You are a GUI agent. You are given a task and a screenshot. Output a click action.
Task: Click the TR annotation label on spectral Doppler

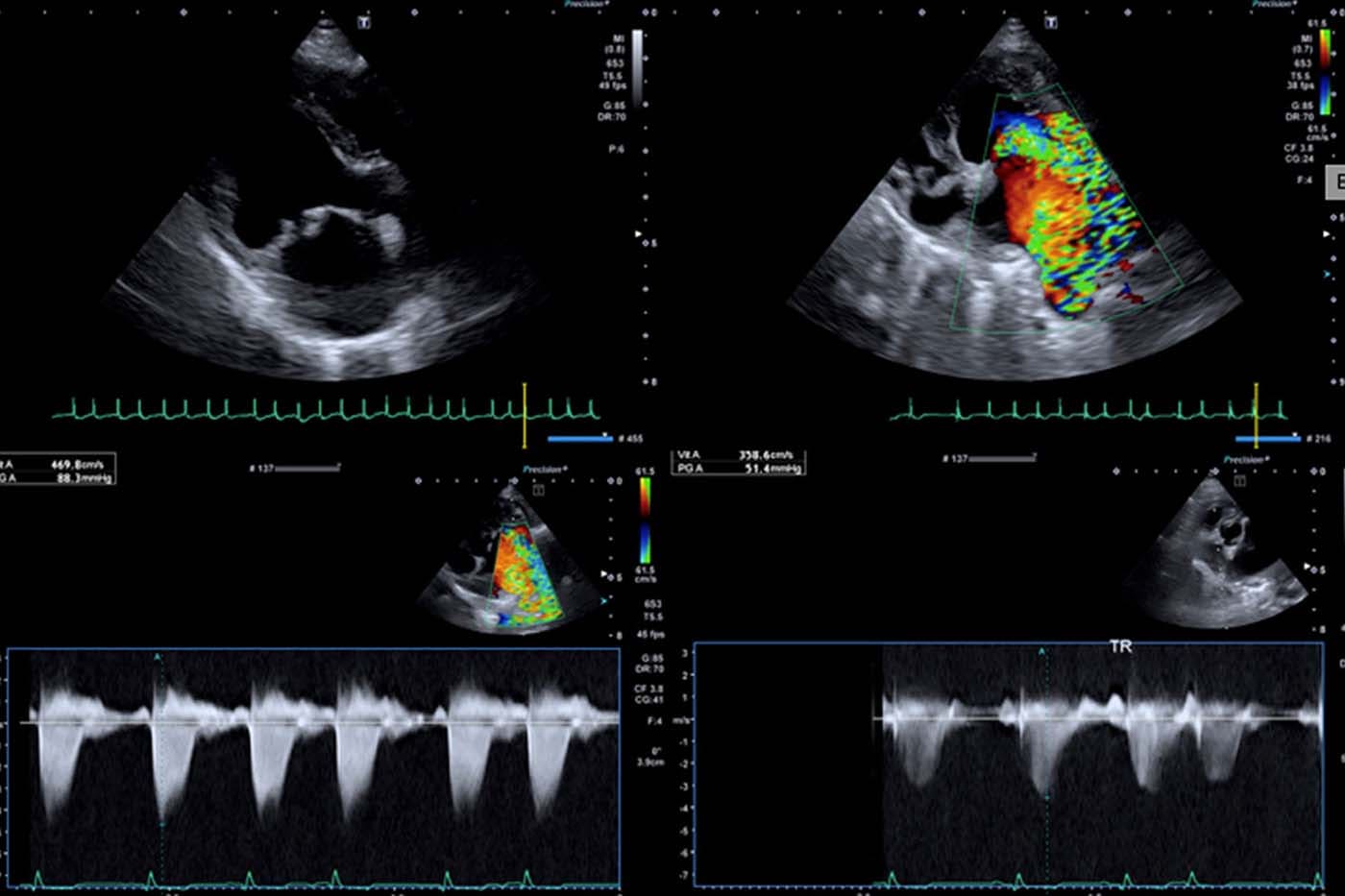[1120, 647]
